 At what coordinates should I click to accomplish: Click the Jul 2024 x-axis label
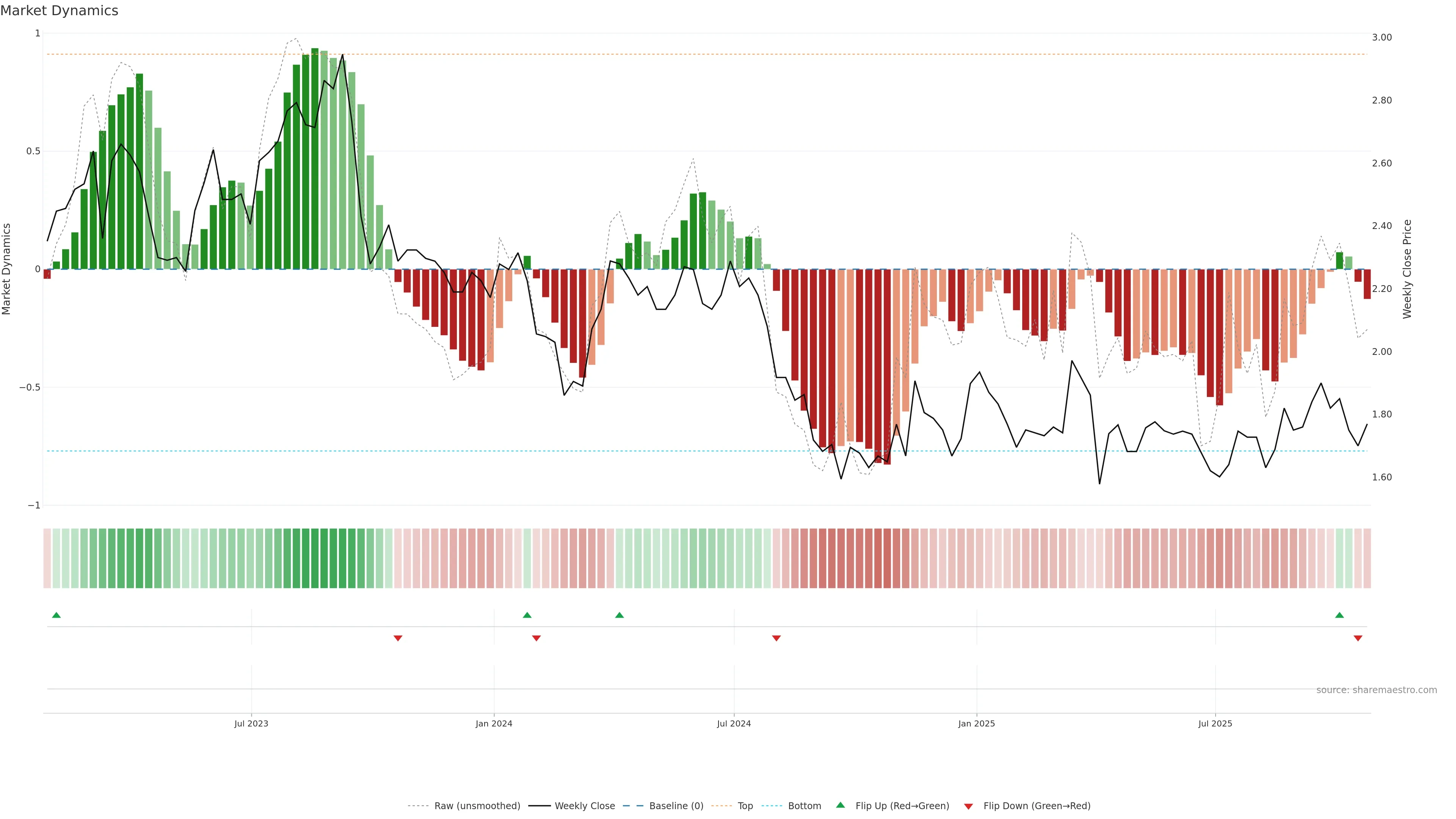pos(734,723)
